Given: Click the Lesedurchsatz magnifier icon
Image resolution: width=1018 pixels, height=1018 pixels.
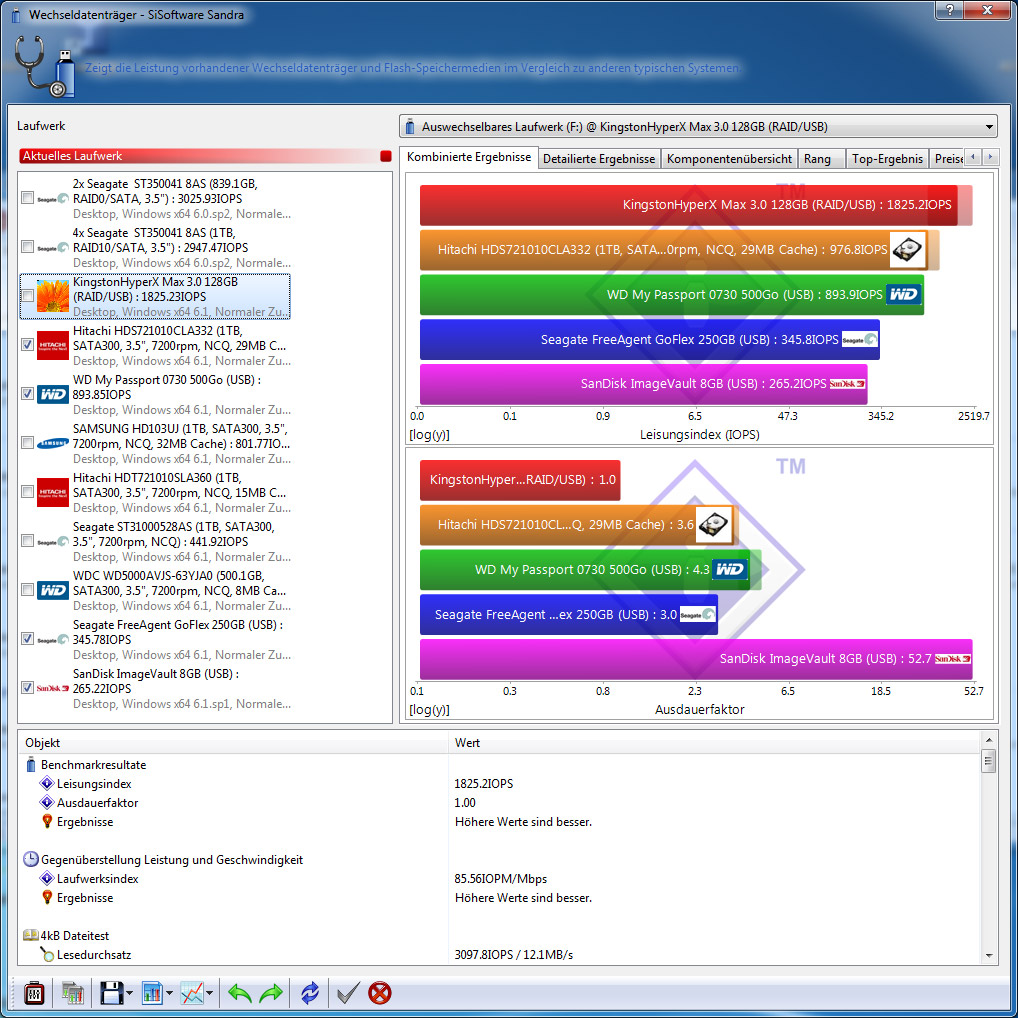Looking at the screenshot, I should (47, 954).
